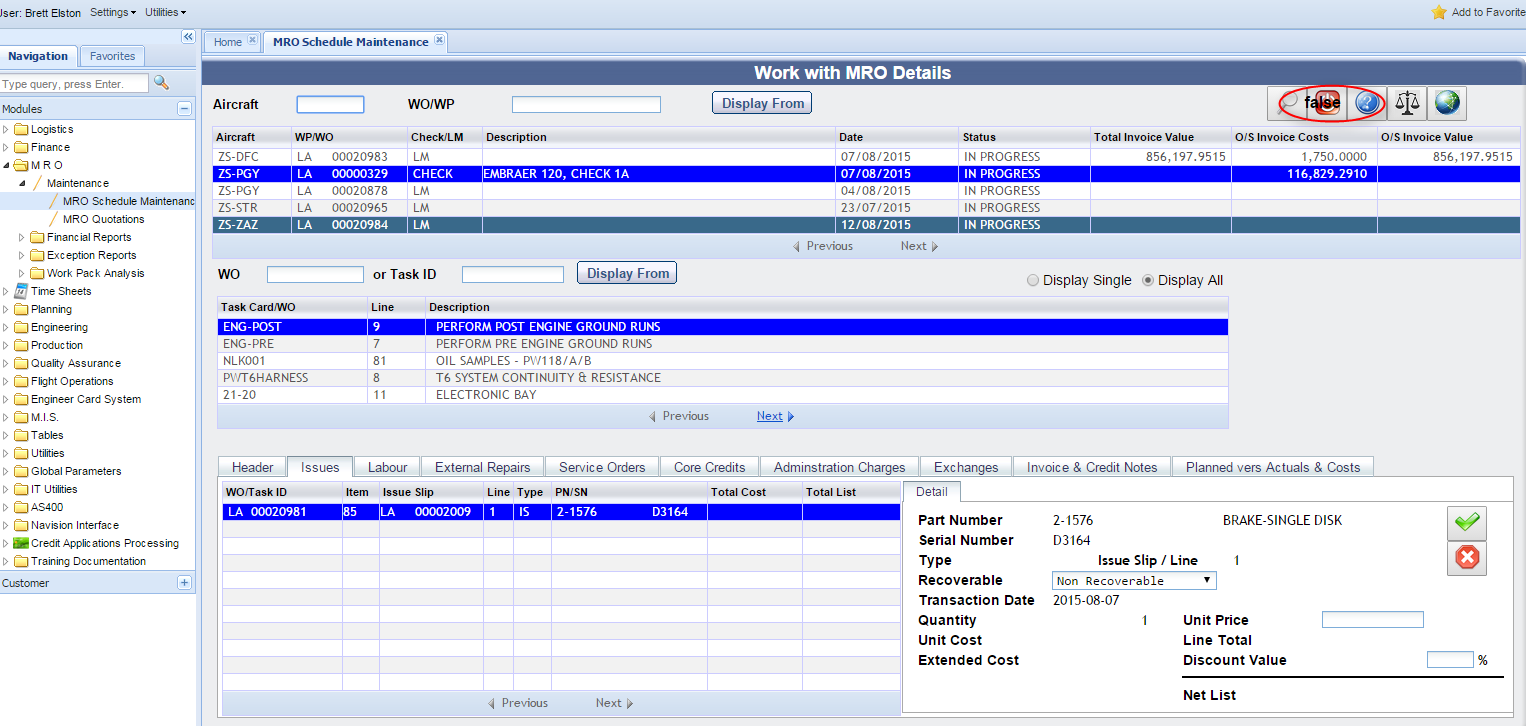Click the balance scales icon button
Image resolution: width=1526 pixels, height=726 pixels.
coord(1407,102)
